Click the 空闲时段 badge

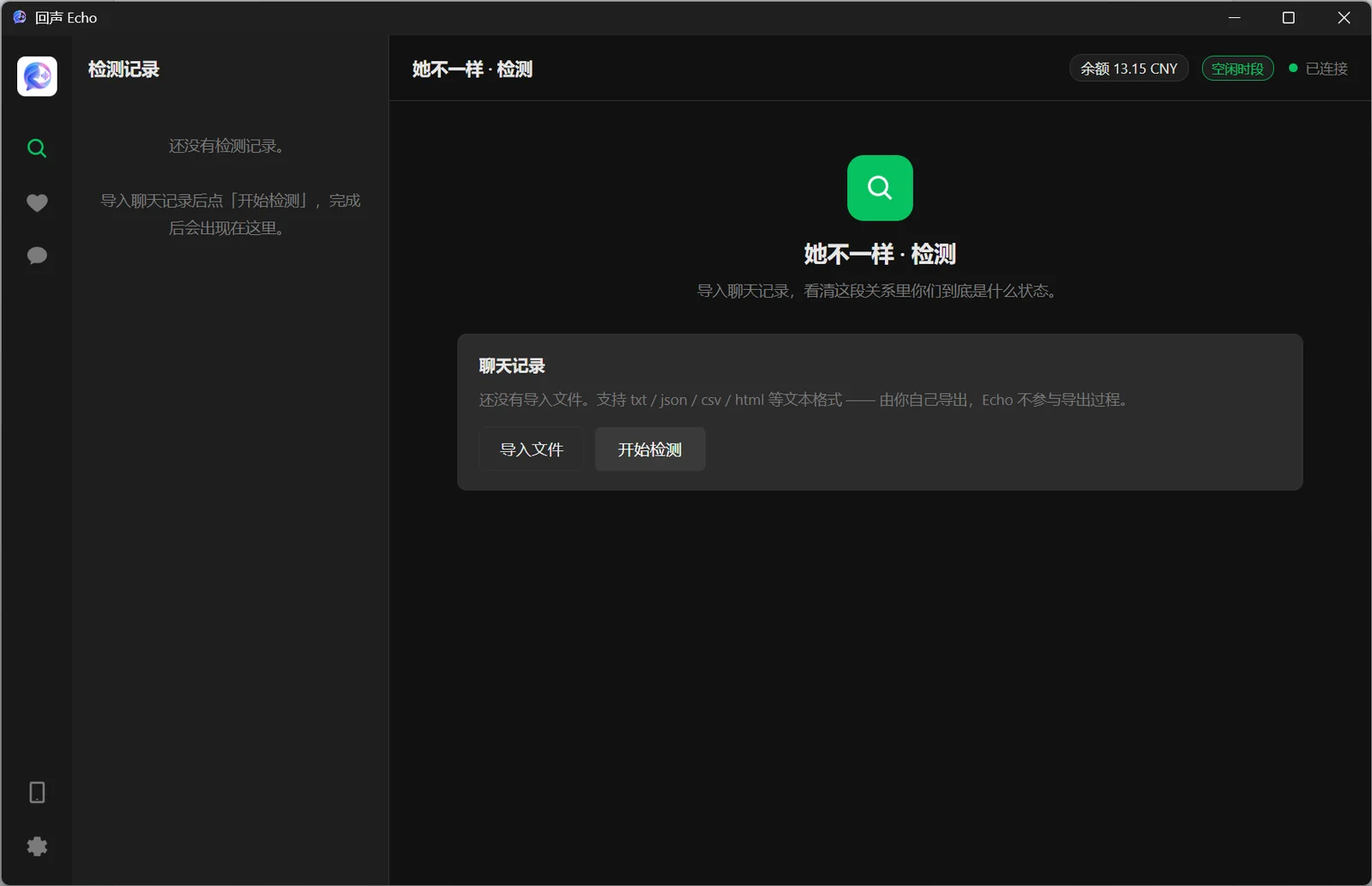1237,69
